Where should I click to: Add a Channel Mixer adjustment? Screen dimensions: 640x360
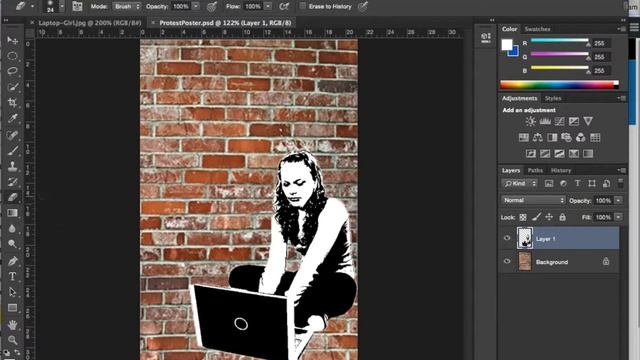click(580, 138)
